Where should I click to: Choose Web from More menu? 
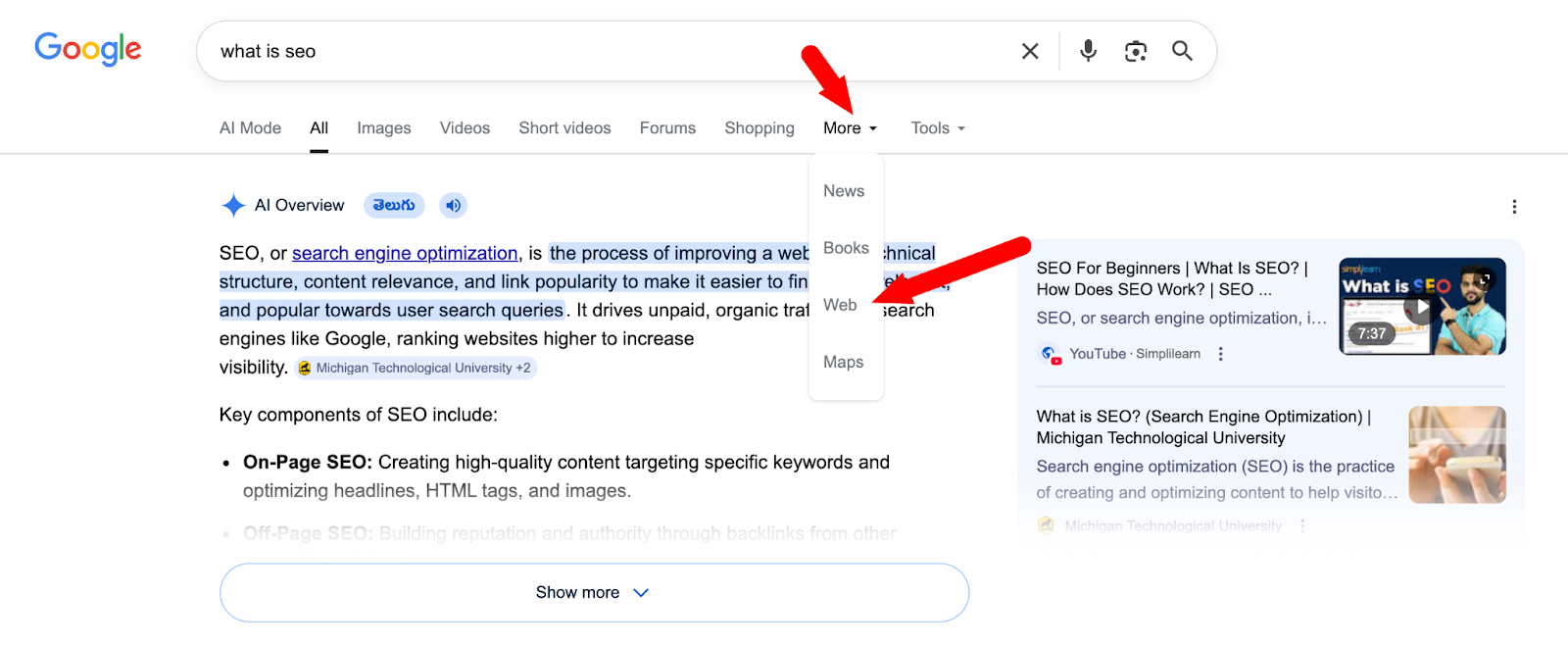coord(840,305)
